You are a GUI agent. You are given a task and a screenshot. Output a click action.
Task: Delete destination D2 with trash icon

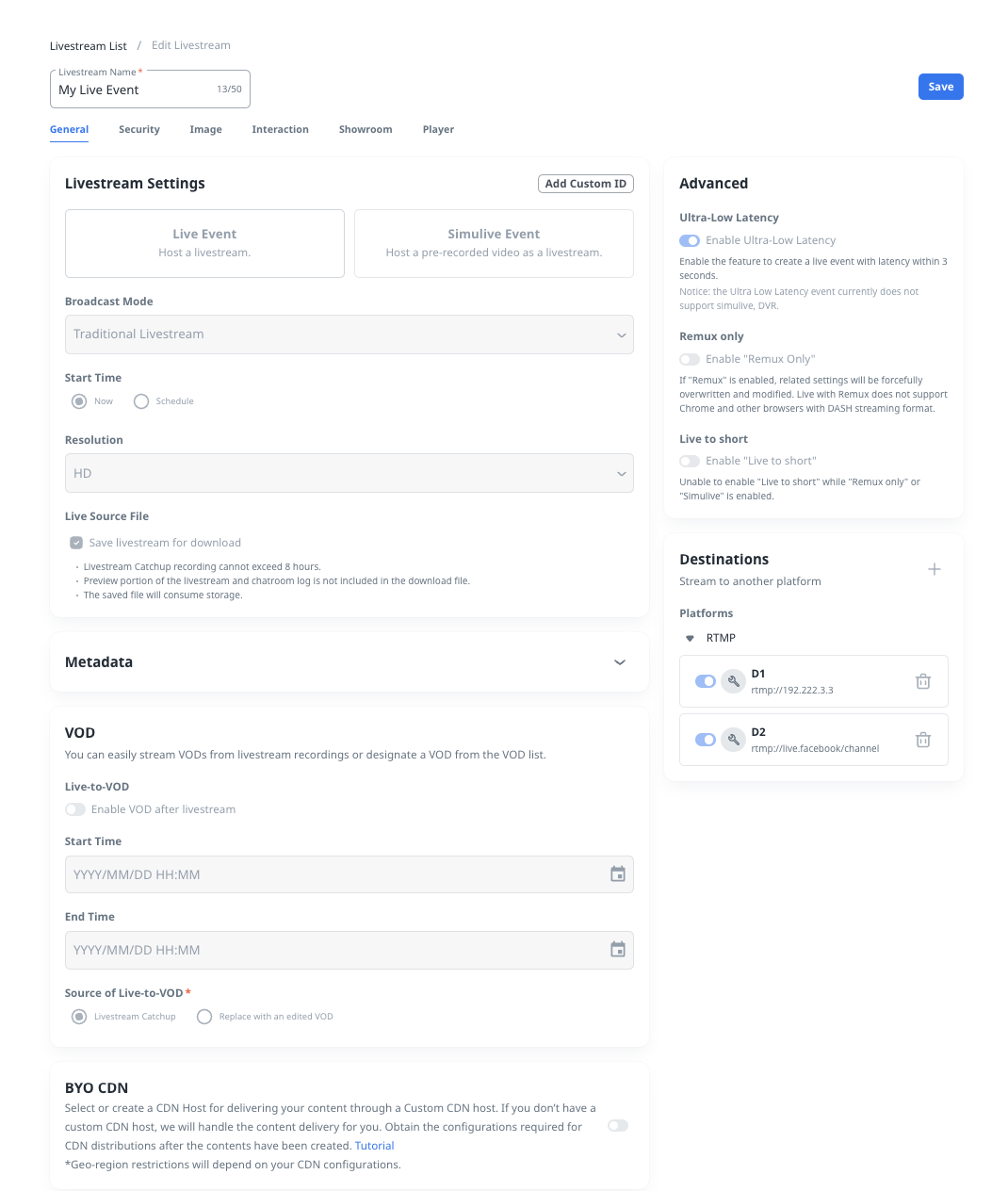(x=923, y=740)
